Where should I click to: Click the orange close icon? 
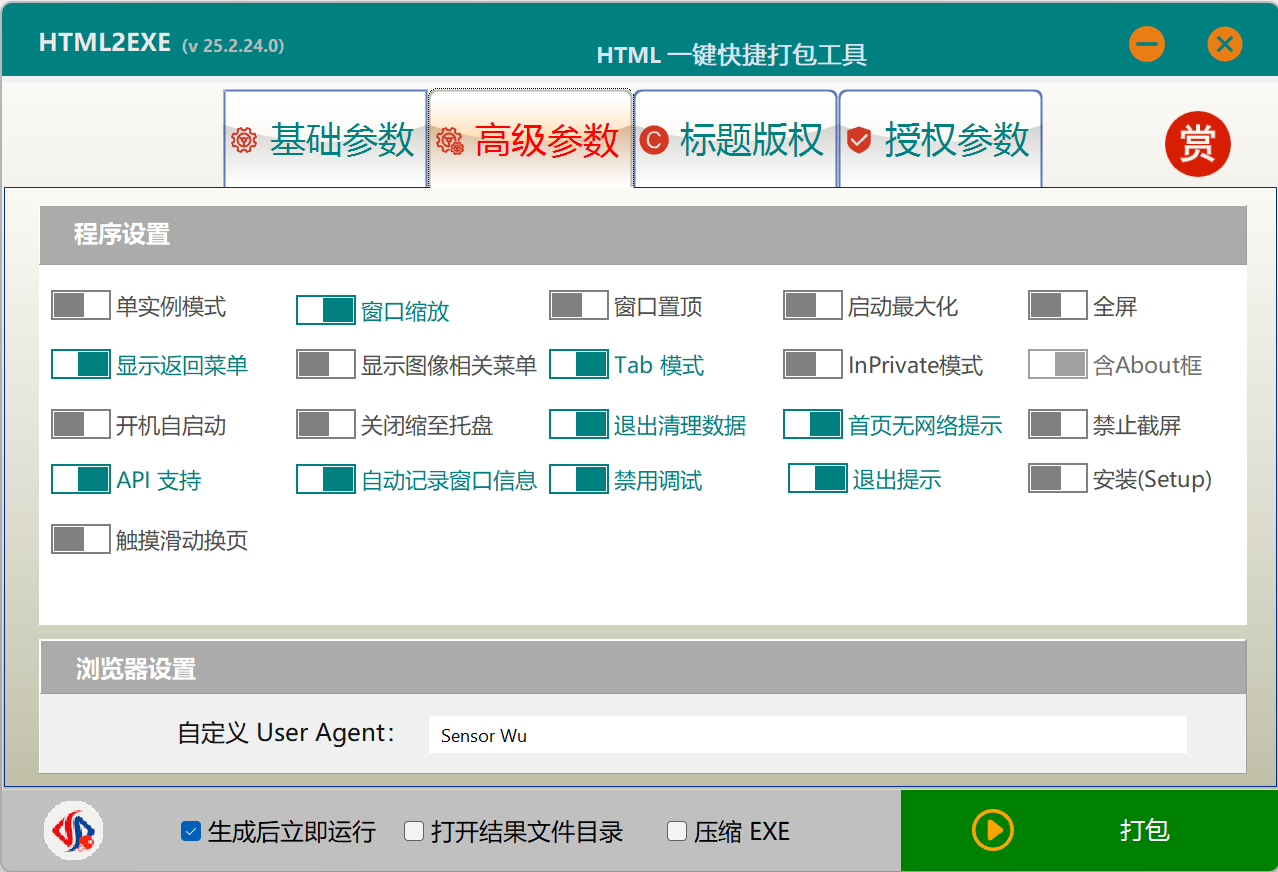1224,44
